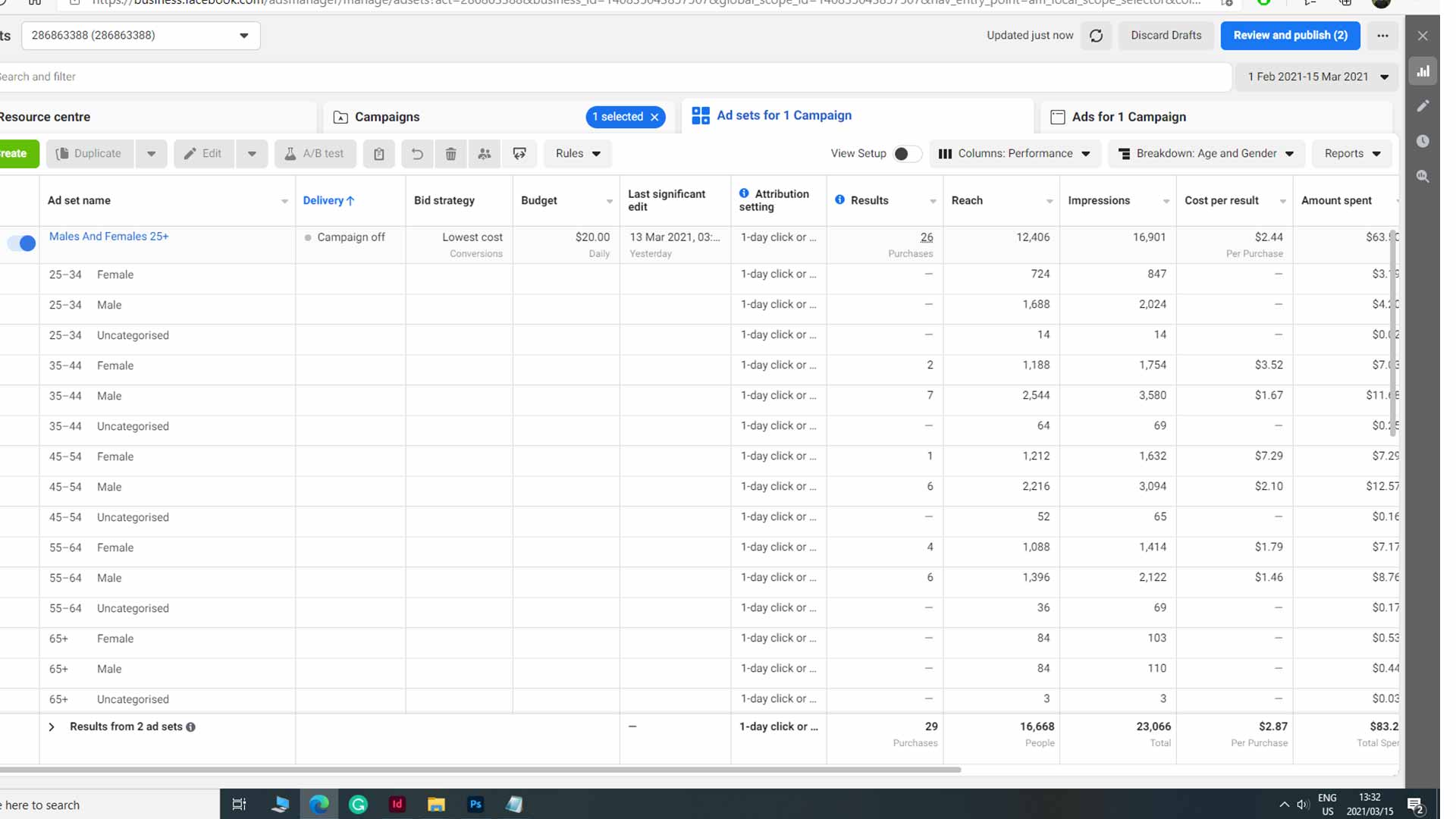Click the copy clipboard icon in toolbar
The image size is (1456, 819).
[x=378, y=154]
